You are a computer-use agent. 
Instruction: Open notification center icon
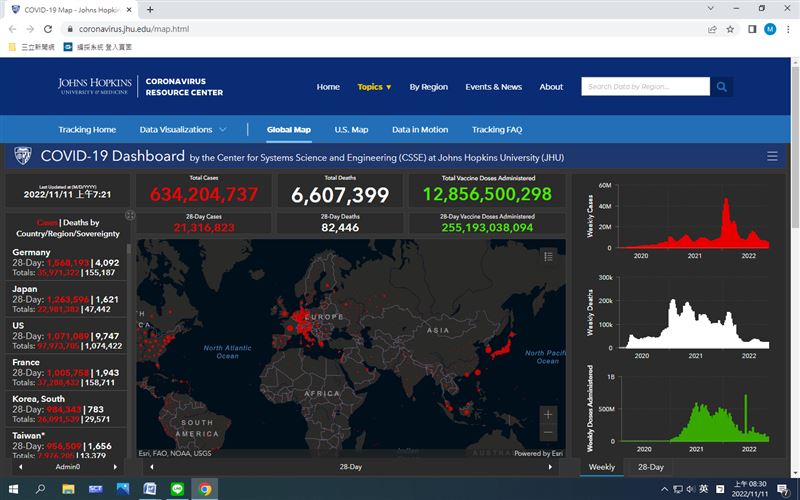tap(783, 489)
